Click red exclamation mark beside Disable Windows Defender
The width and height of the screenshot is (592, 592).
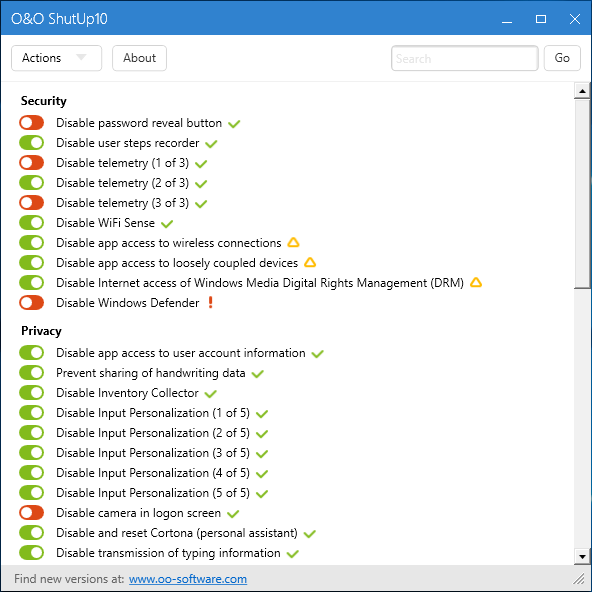211,302
